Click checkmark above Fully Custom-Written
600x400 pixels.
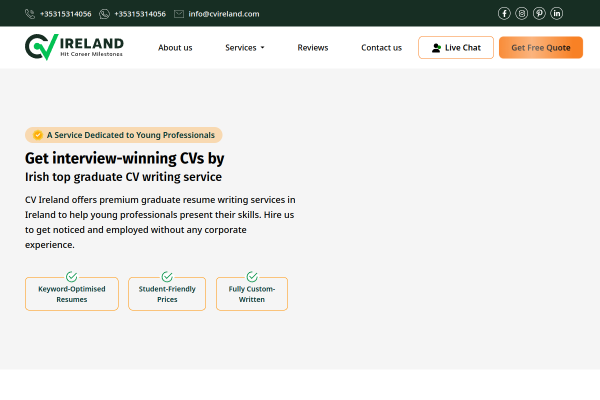pyautogui.click(x=252, y=276)
